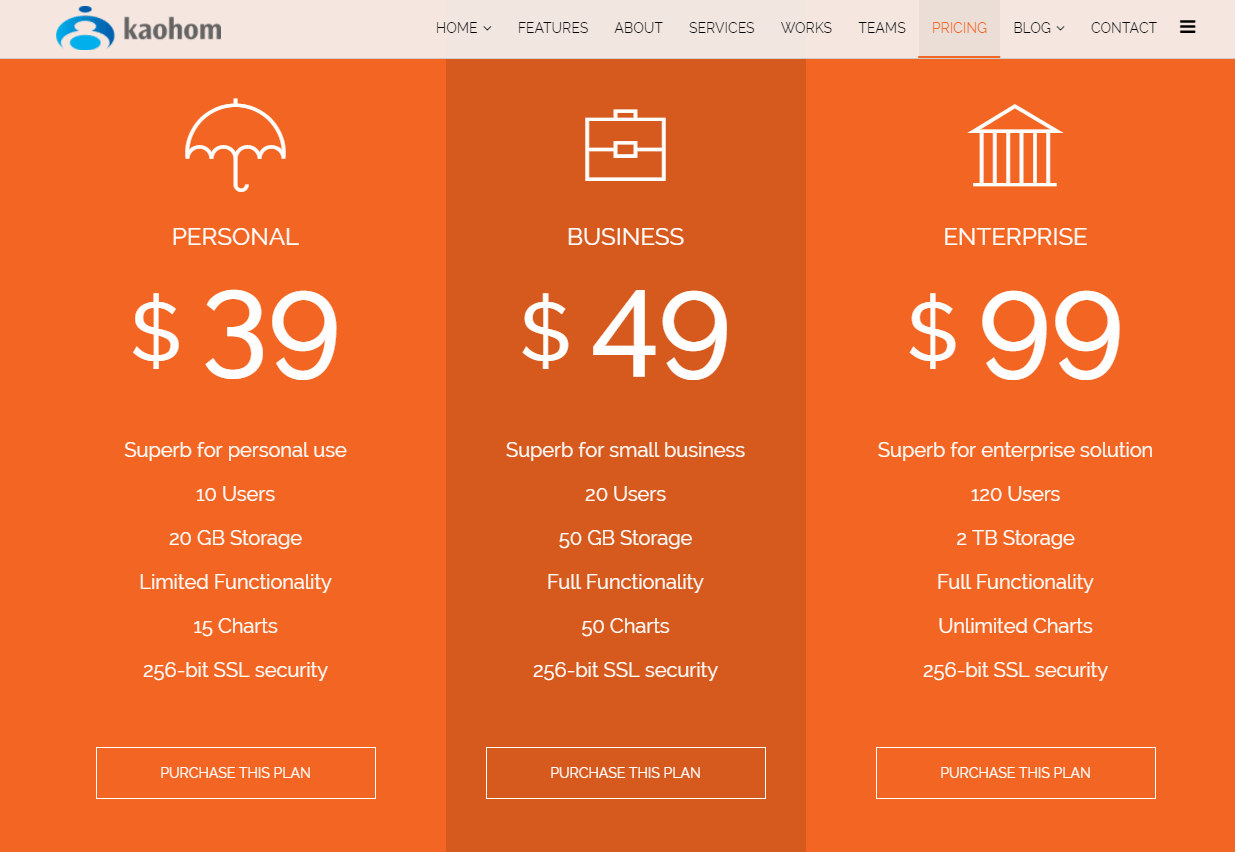Screen dimensions: 1235x852
Task: Open the hamburger menu icon
Action: pos(1188,27)
